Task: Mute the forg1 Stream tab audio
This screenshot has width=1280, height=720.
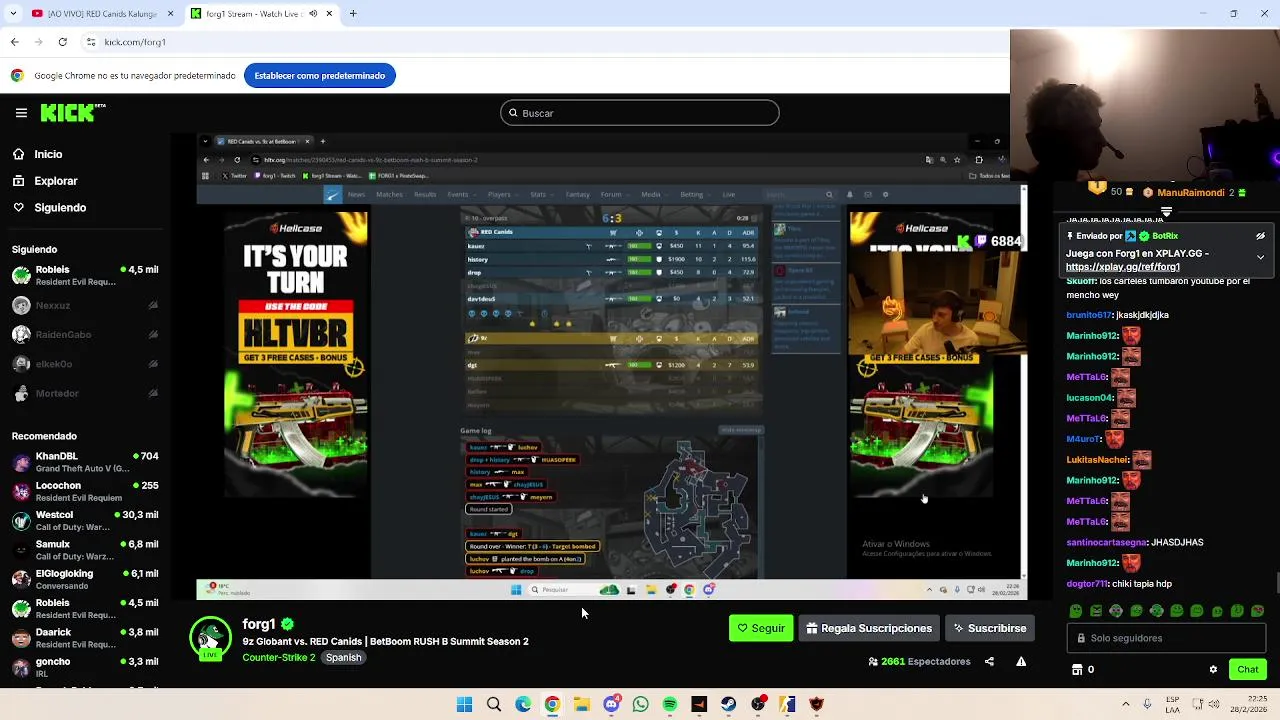Action: [313, 14]
